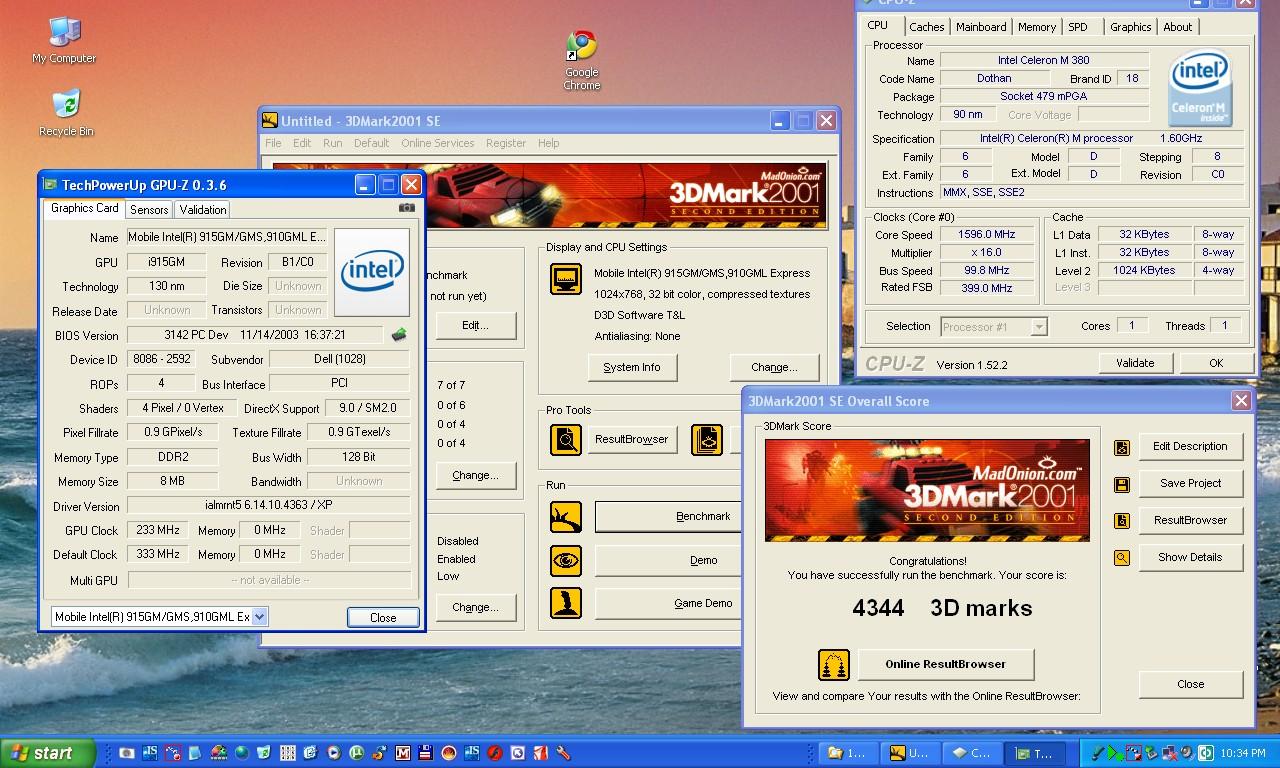Click the red M icon in quick launch
Image resolution: width=1280 pixels, height=768 pixels.
403,753
